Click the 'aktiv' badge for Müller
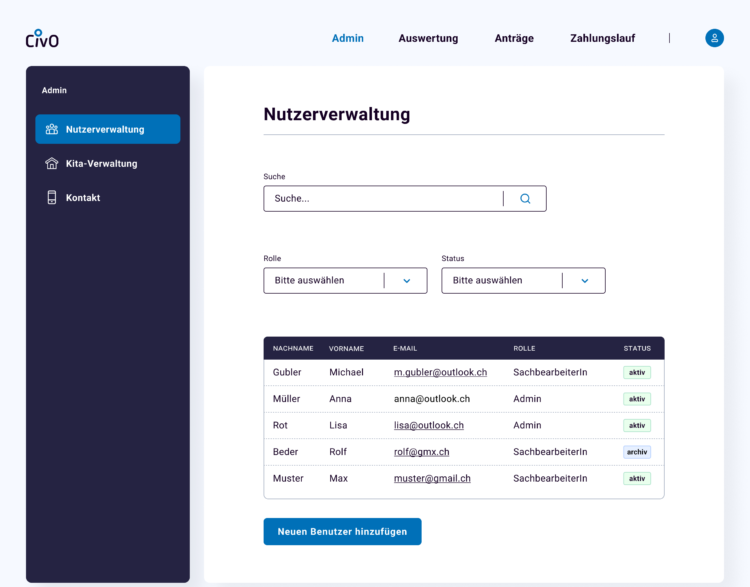Viewport: 750px width, 587px height. (637, 399)
